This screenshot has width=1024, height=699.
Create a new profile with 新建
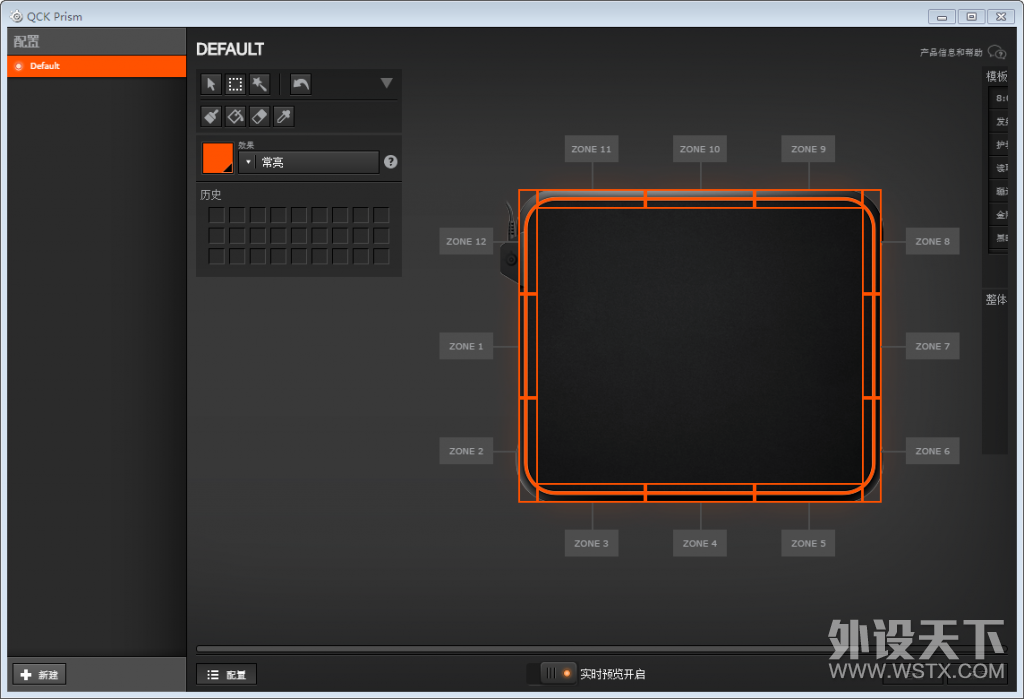pyautogui.click(x=39, y=674)
